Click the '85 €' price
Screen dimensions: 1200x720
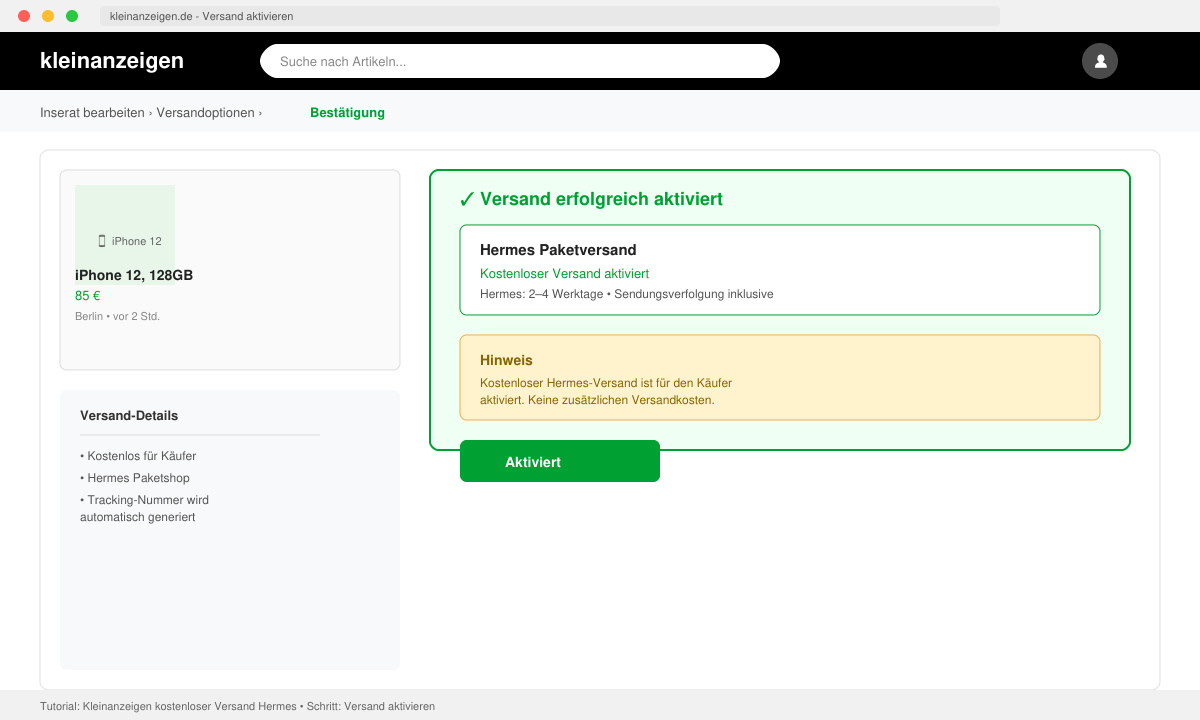88,296
